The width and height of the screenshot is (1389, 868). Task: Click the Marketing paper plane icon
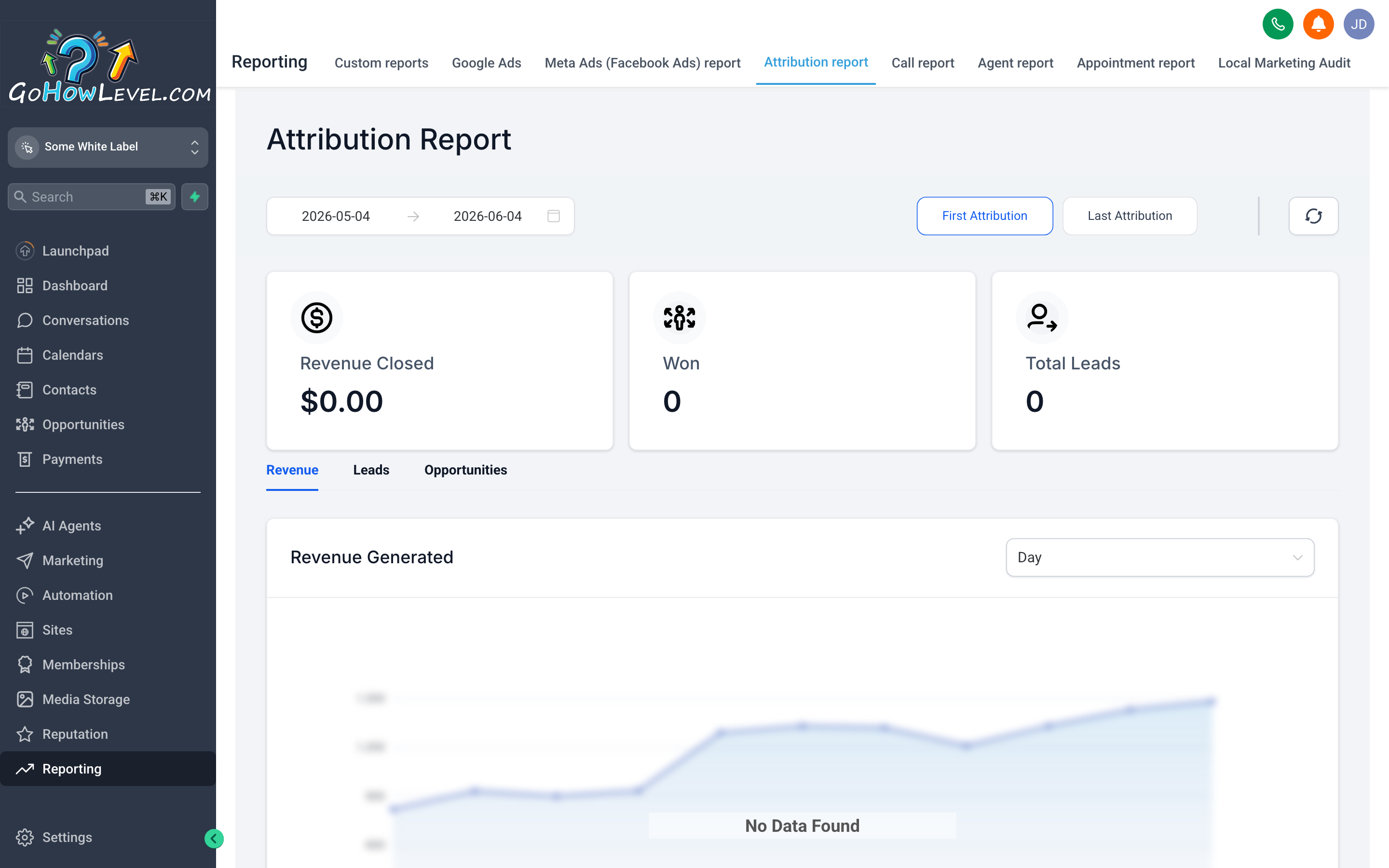(x=25, y=560)
